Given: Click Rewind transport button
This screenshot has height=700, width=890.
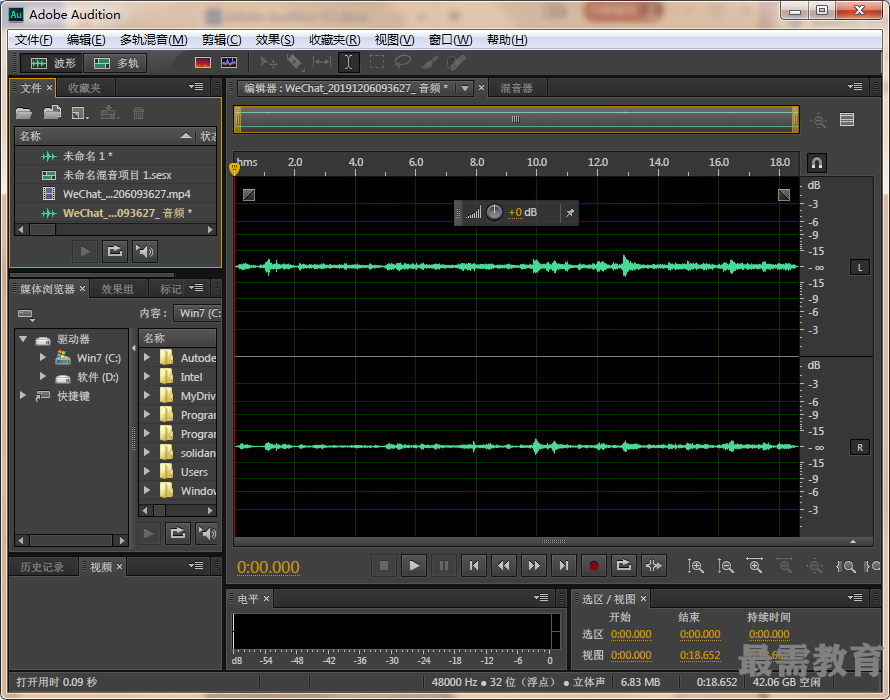Looking at the screenshot, I should [503, 565].
